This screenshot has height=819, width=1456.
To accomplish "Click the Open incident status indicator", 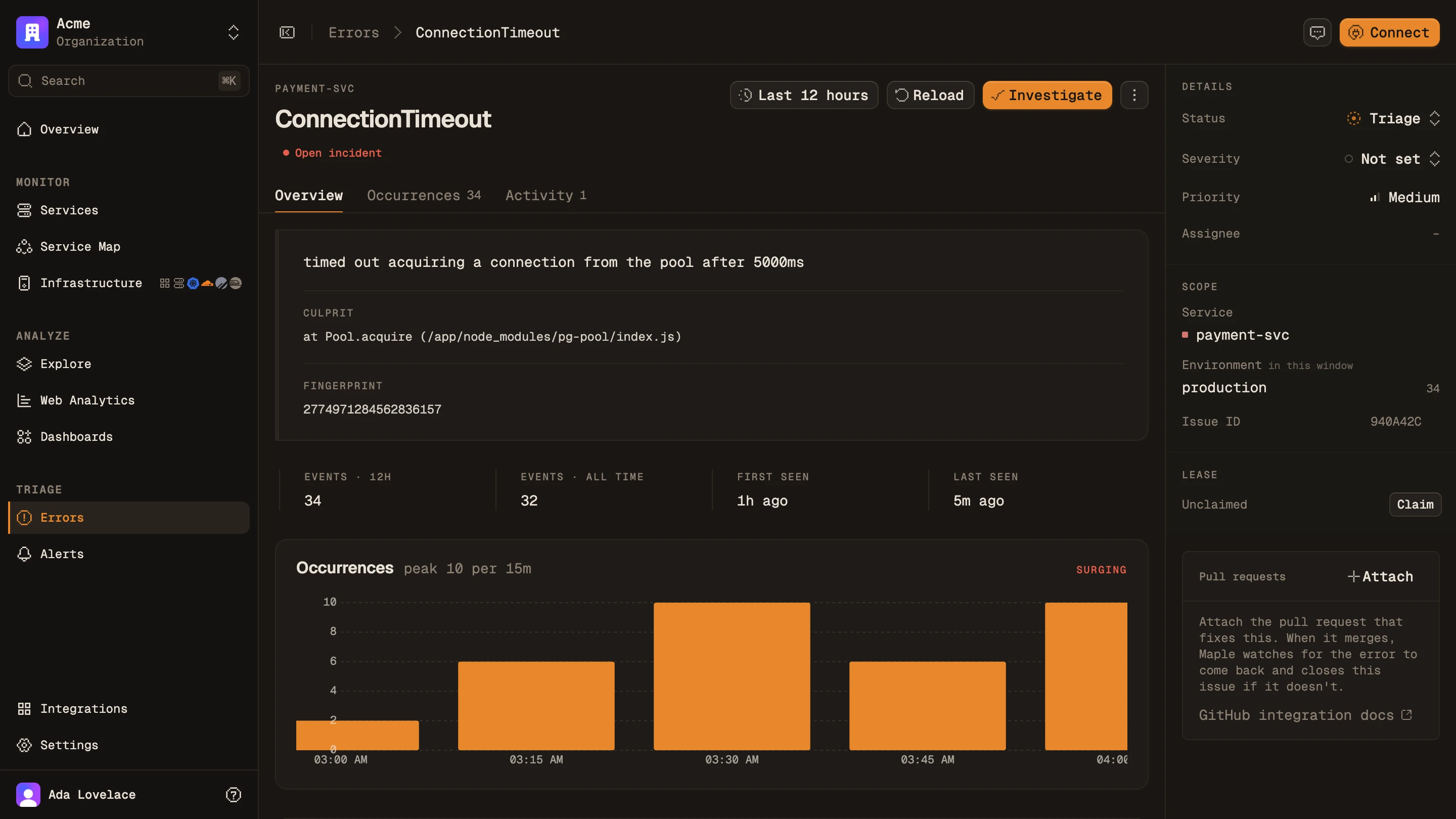I will (332, 153).
